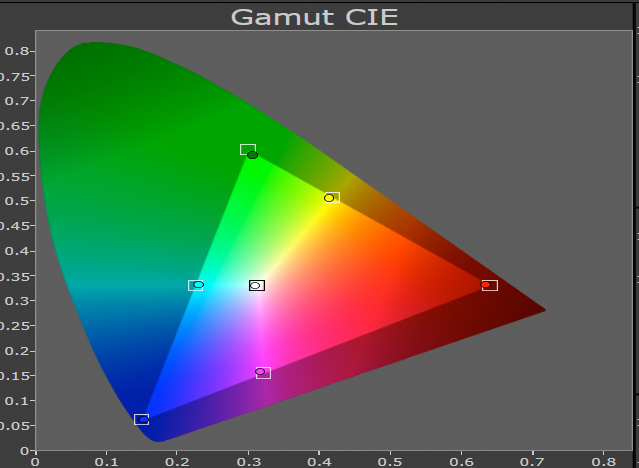Click the white point marker

pyautogui.click(x=255, y=285)
